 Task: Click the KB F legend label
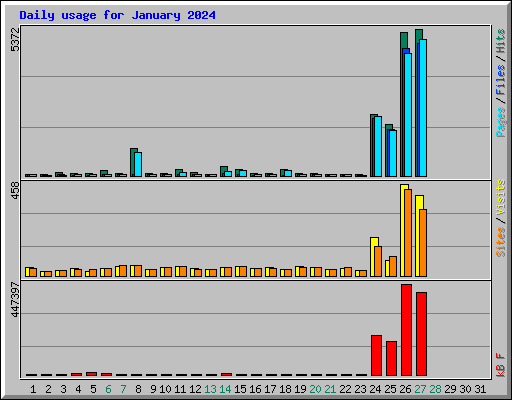501,365
